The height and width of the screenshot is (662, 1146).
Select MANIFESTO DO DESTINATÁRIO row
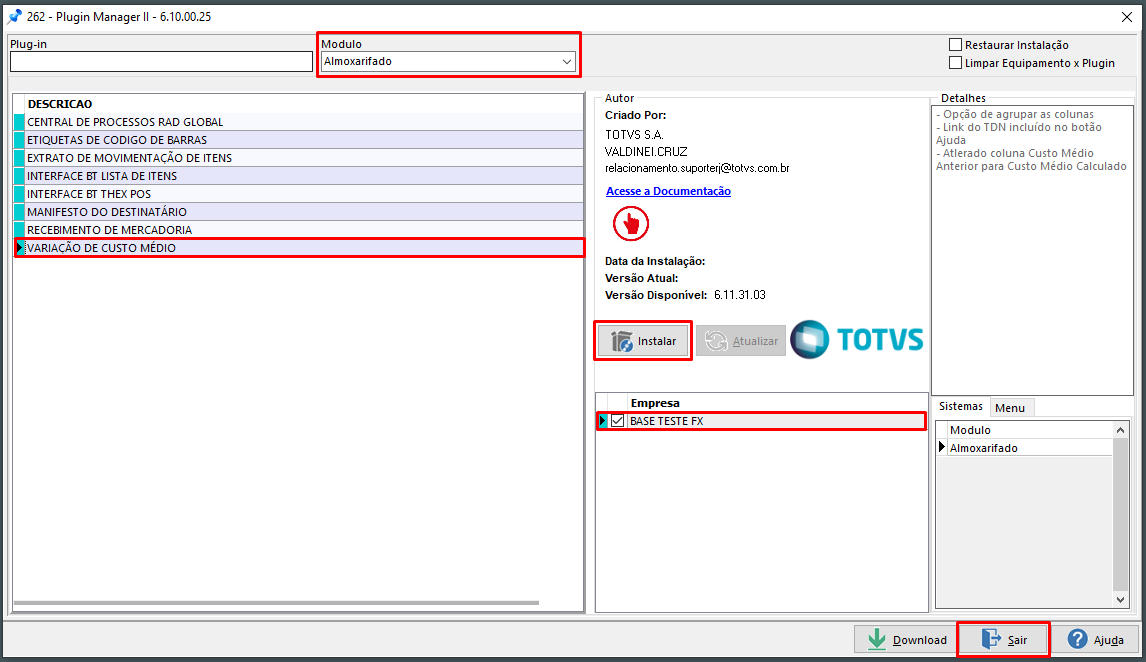[x=299, y=212]
